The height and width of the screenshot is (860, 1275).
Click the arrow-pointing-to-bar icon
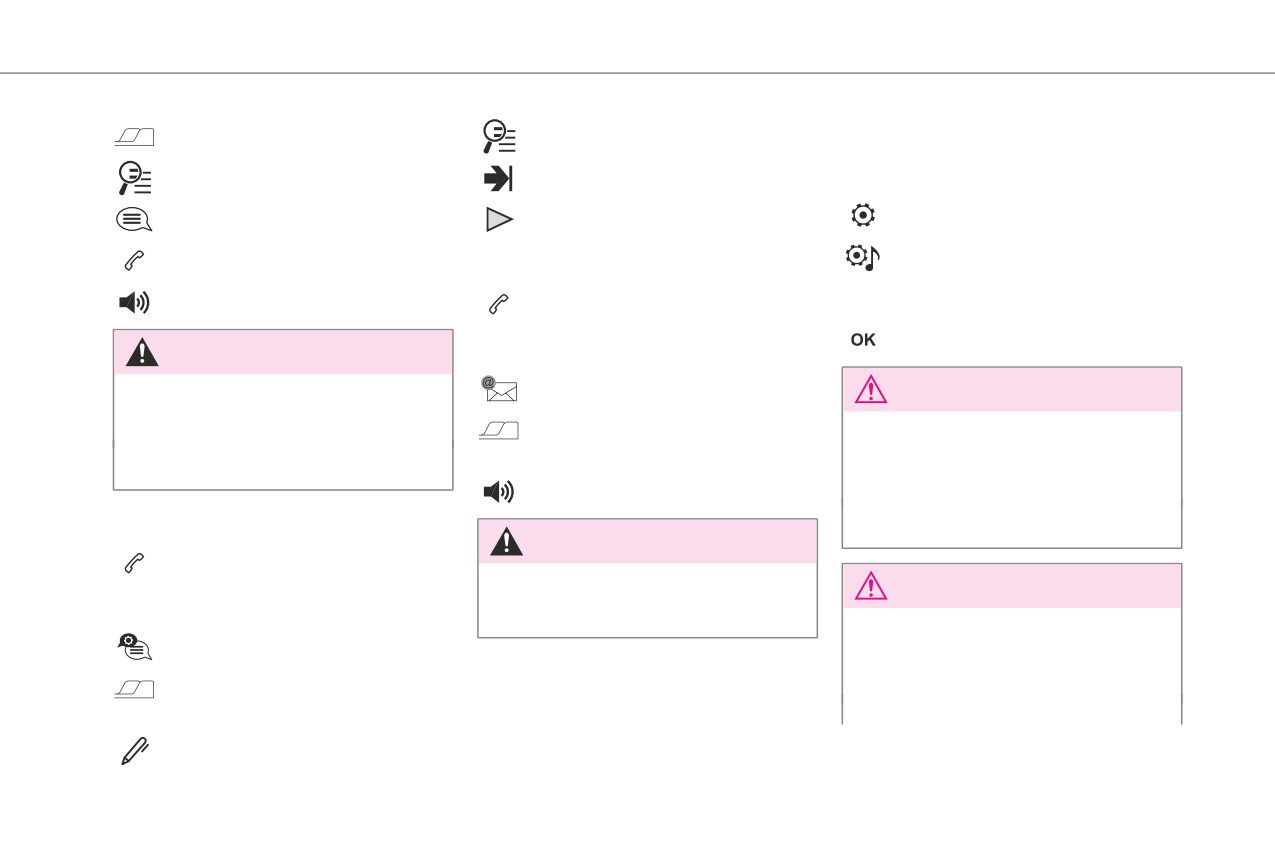[x=498, y=178]
